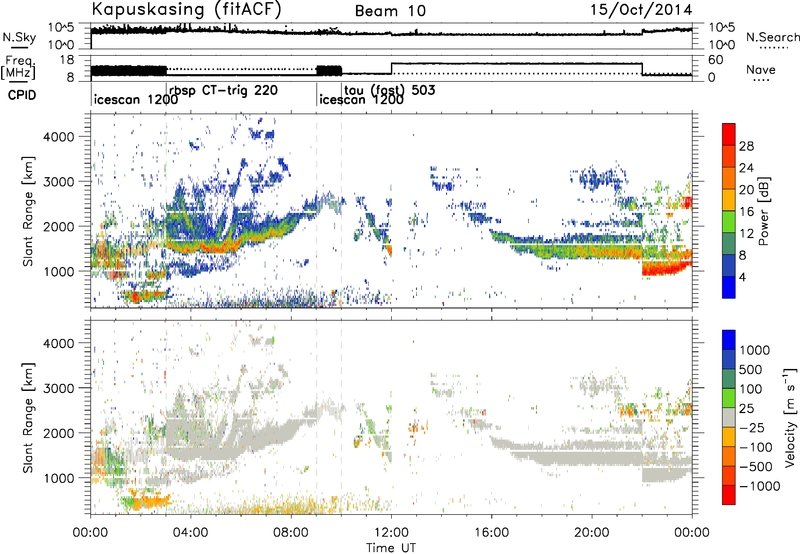800x554 pixels.
Task: Click 'Slant Range [km]' label of power panel
Action: [x=28, y=211]
